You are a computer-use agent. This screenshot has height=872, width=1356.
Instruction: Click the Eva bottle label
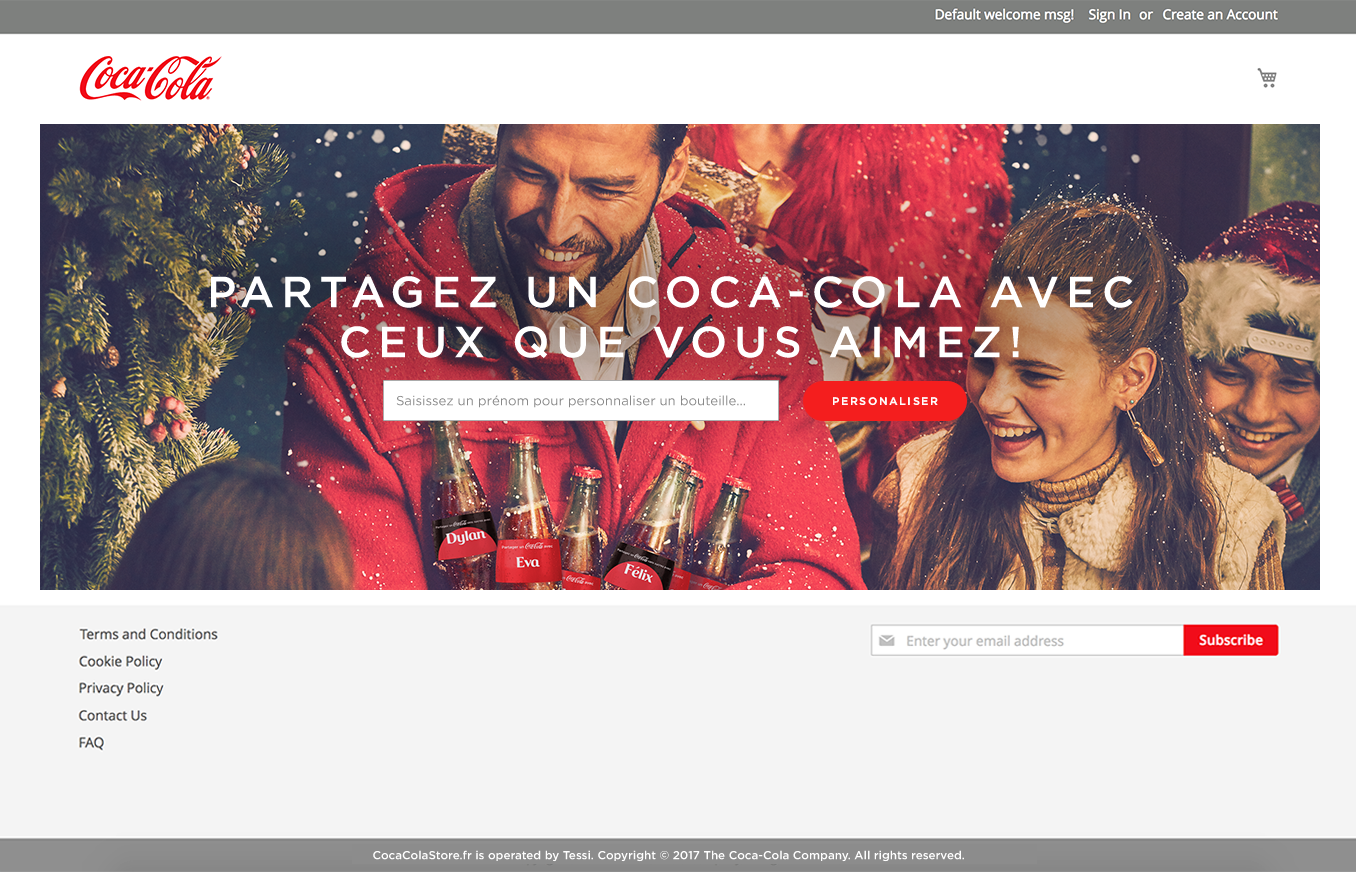[x=530, y=562]
